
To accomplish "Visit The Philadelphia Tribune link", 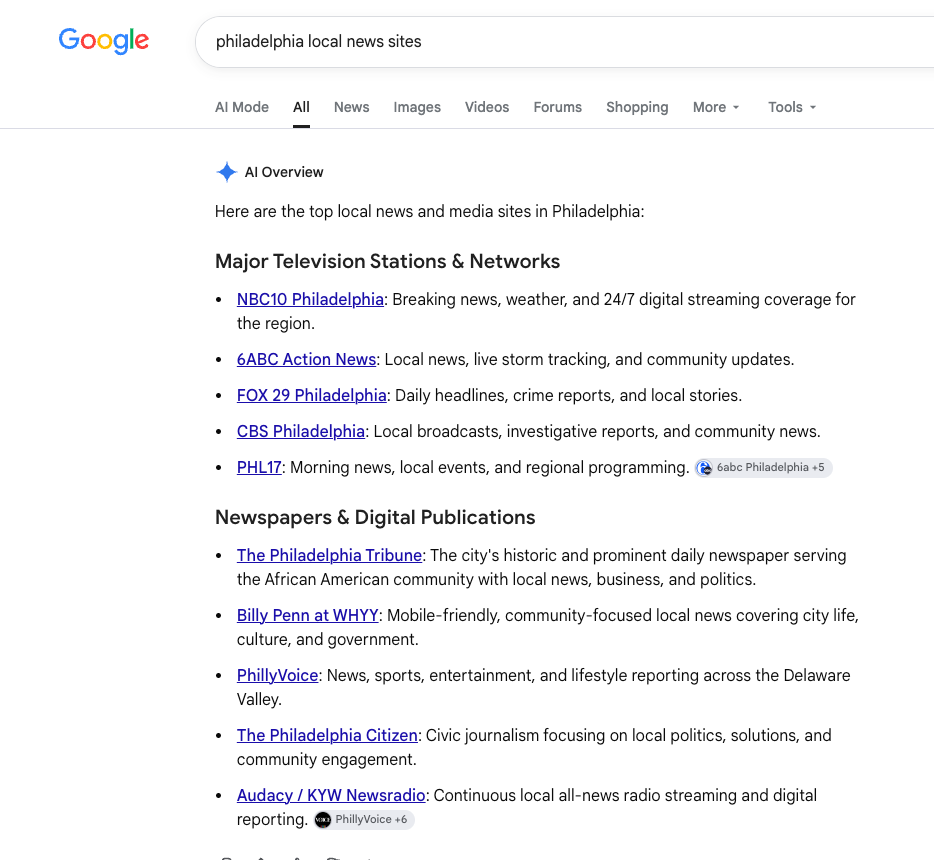I will 329,555.
